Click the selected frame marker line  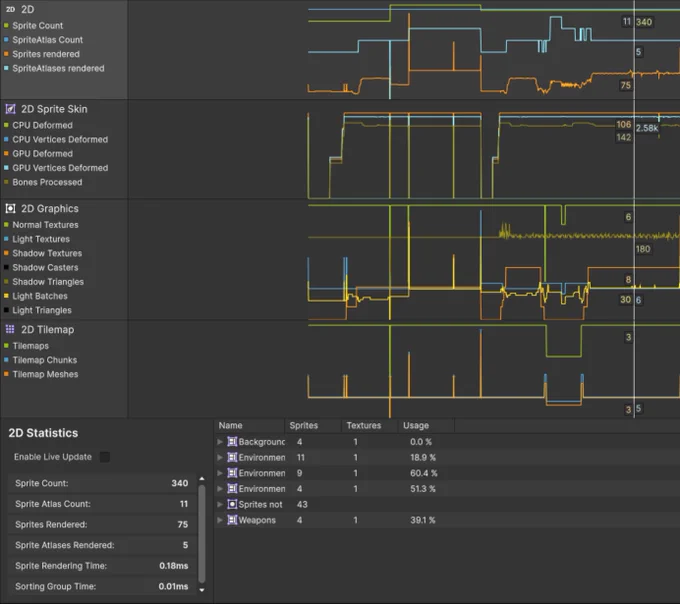[x=634, y=209]
